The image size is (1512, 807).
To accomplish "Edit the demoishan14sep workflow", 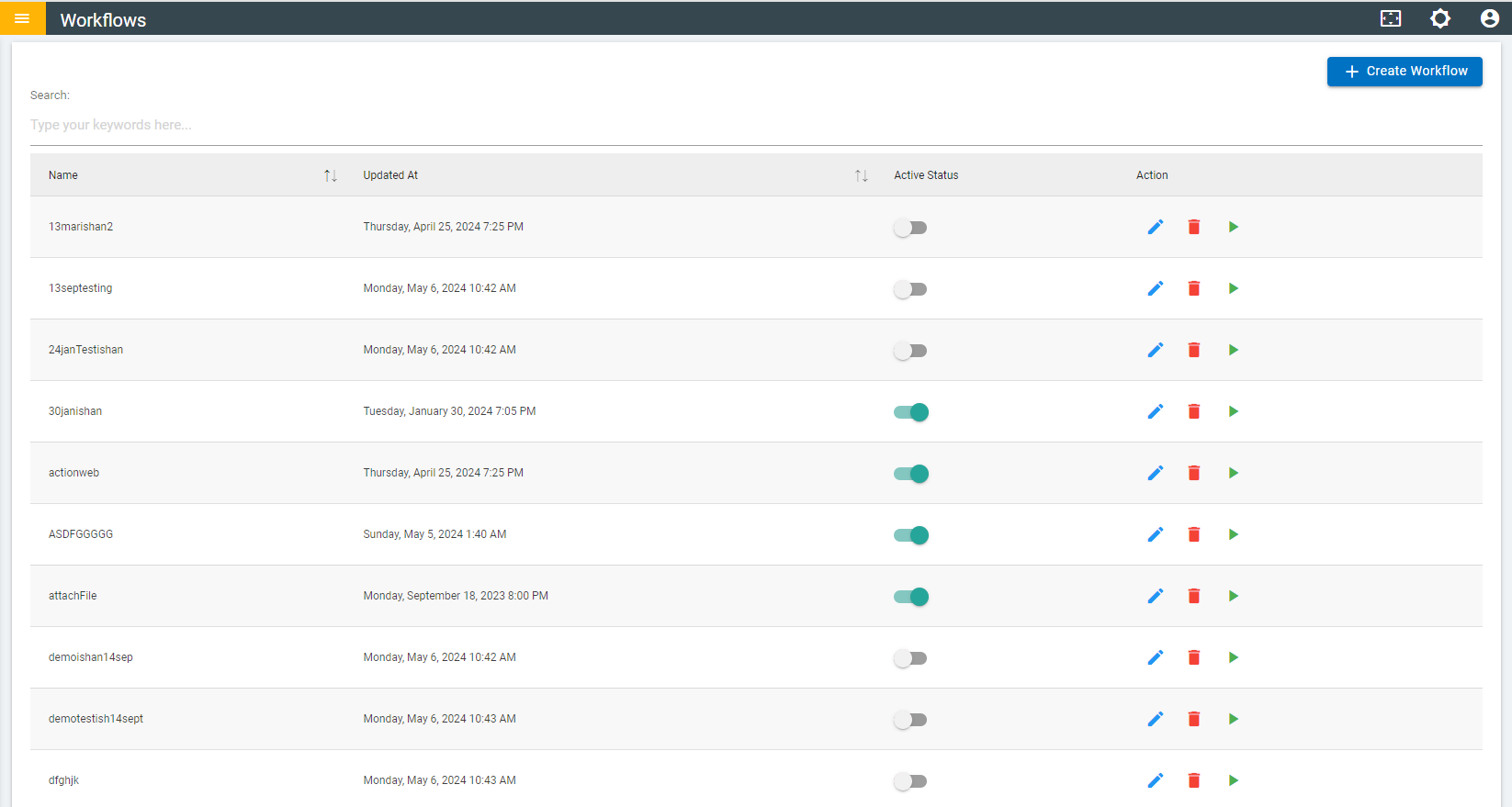I will tap(1156, 657).
